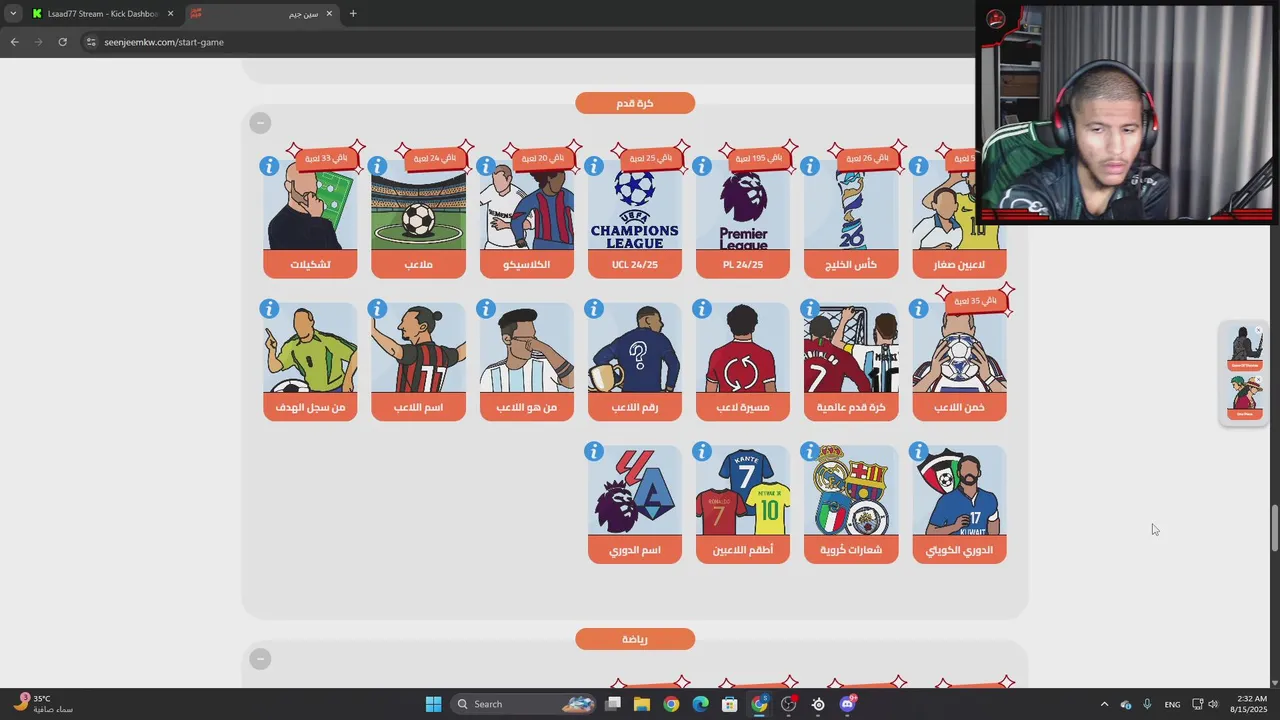Choose the اسم الدوري category card
Image resolution: width=1280 pixels, height=720 pixels.
[x=635, y=505]
